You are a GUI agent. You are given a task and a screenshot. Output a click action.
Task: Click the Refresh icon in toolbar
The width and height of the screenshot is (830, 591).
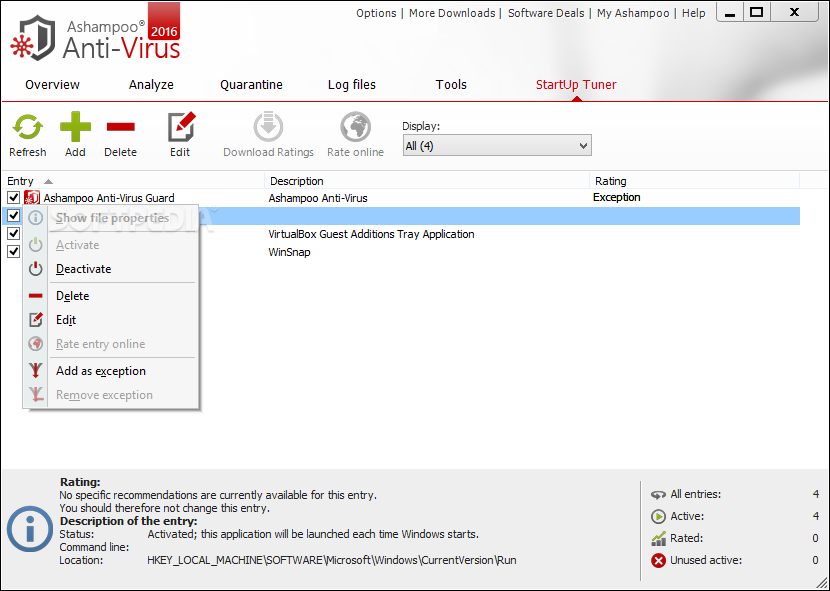pos(28,128)
